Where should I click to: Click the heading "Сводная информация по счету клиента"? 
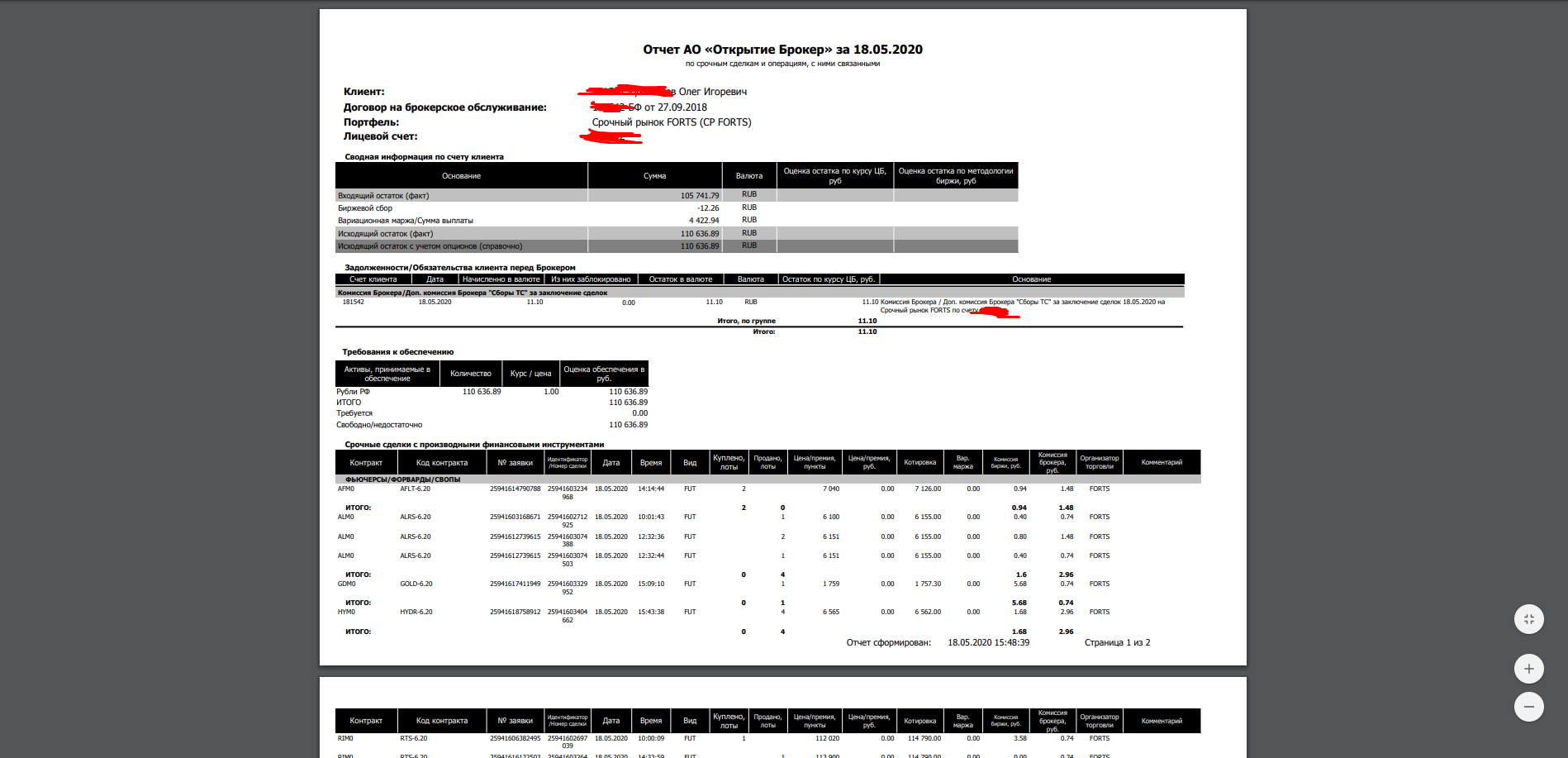[424, 157]
